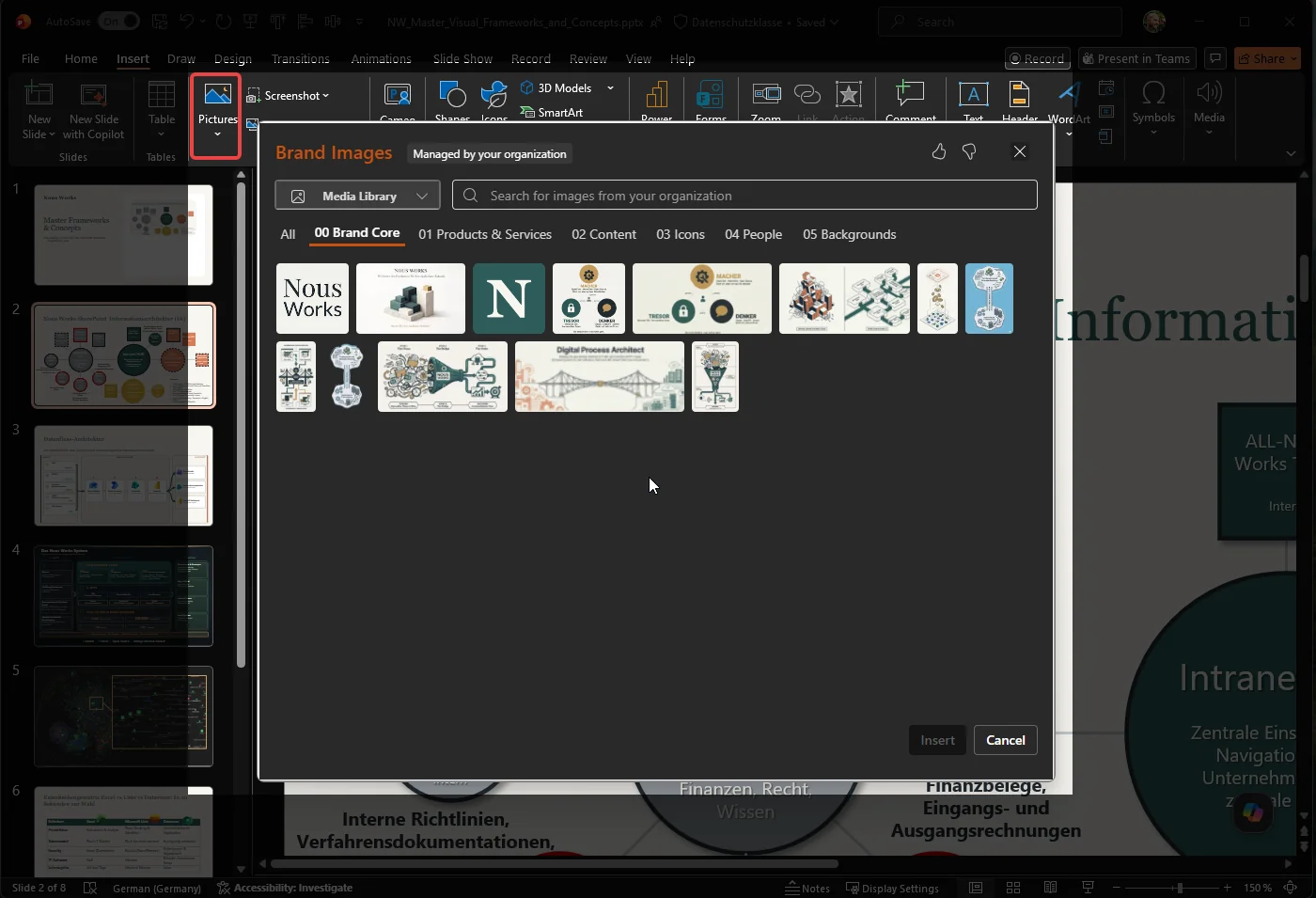Open the Icons insert tool
This screenshot has height=898, width=1316.
pos(494,101)
